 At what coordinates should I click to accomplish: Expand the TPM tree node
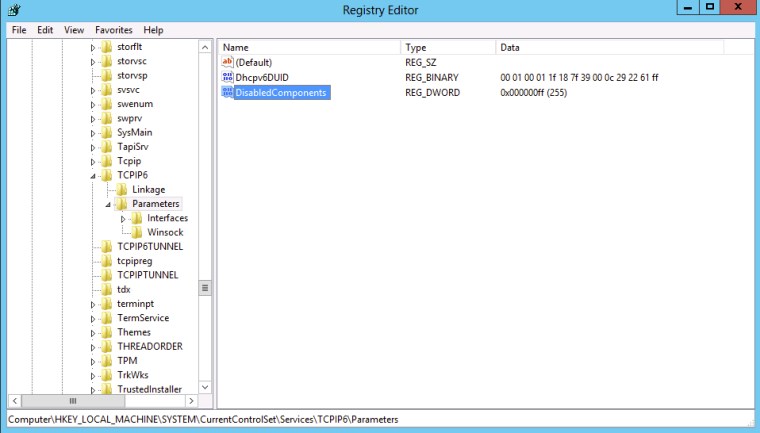click(93, 362)
